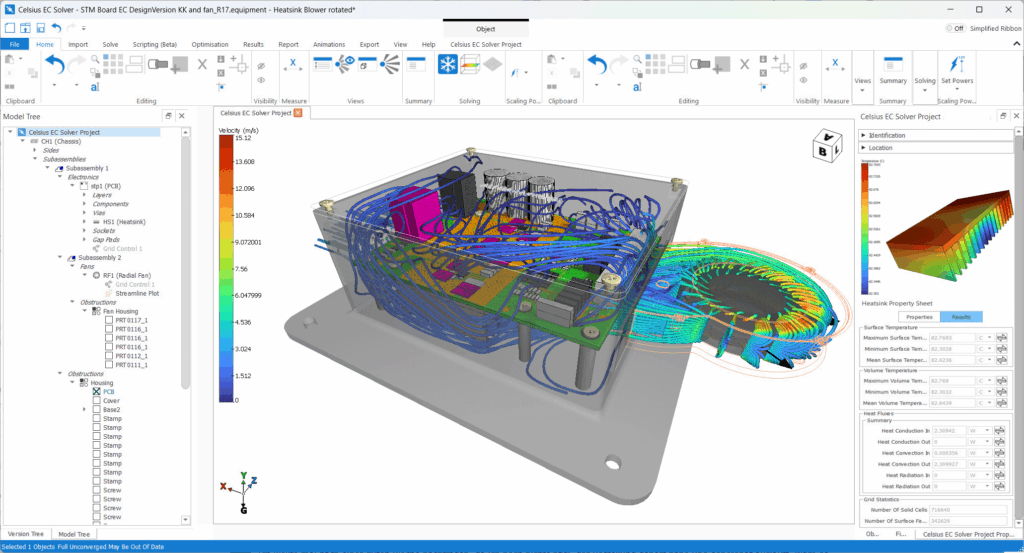Select the Streamline Plot tree item

pos(136,293)
